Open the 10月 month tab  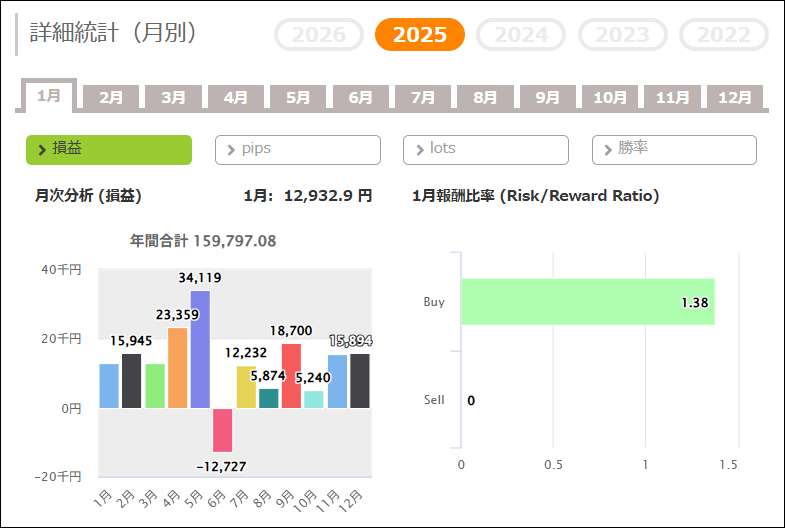tap(610, 98)
